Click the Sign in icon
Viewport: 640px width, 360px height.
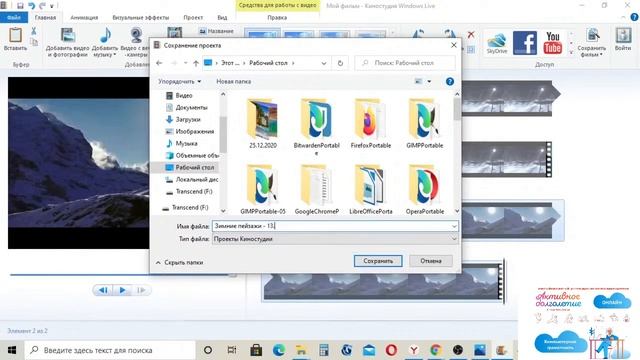tap(623, 36)
